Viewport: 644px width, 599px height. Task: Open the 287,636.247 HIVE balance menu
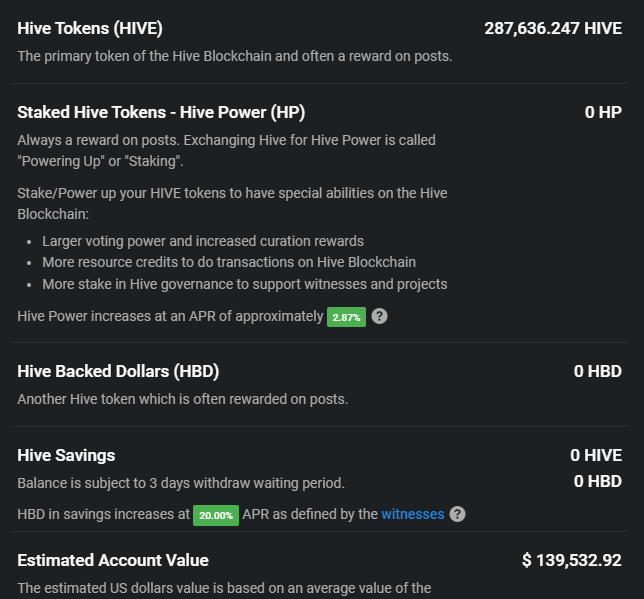click(x=553, y=28)
